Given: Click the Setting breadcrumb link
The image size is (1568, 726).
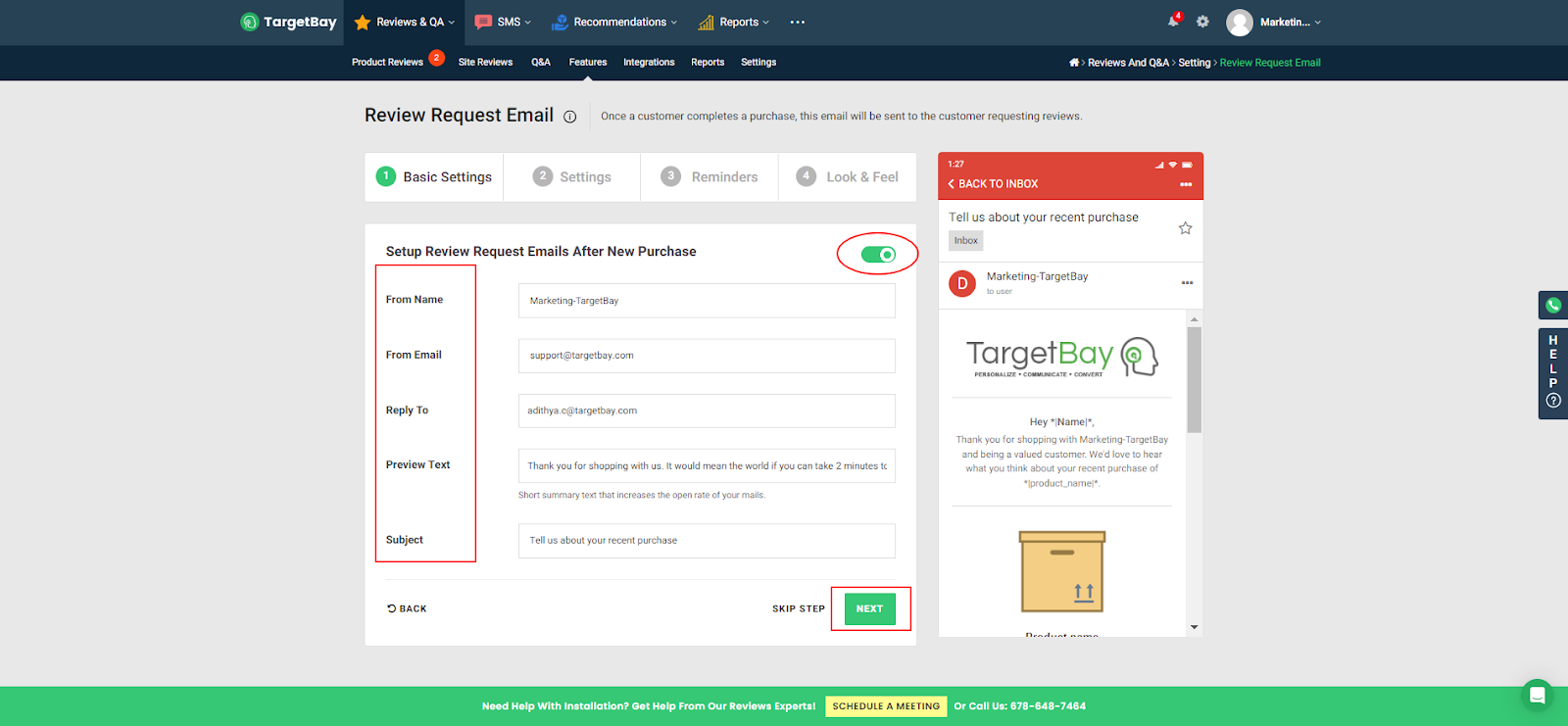Looking at the screenshot, I should pyautogui.click(x=1195, y=62).
